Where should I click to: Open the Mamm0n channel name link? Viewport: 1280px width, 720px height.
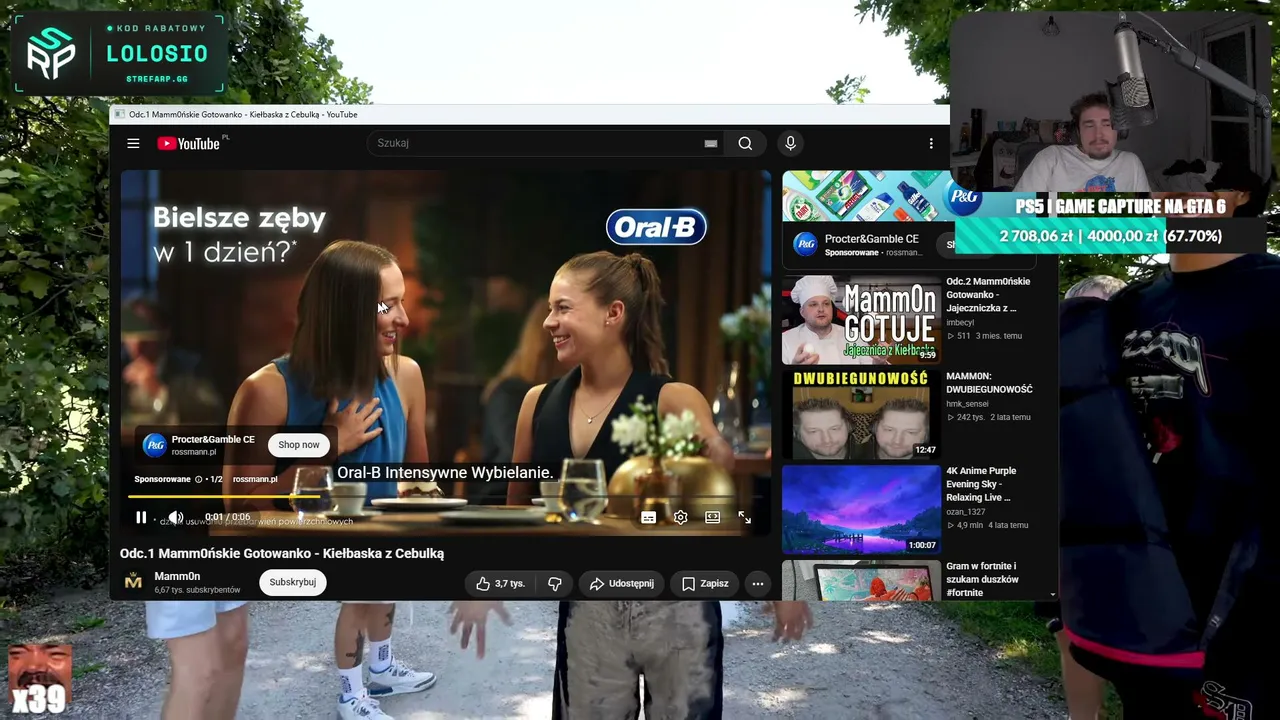177,576
